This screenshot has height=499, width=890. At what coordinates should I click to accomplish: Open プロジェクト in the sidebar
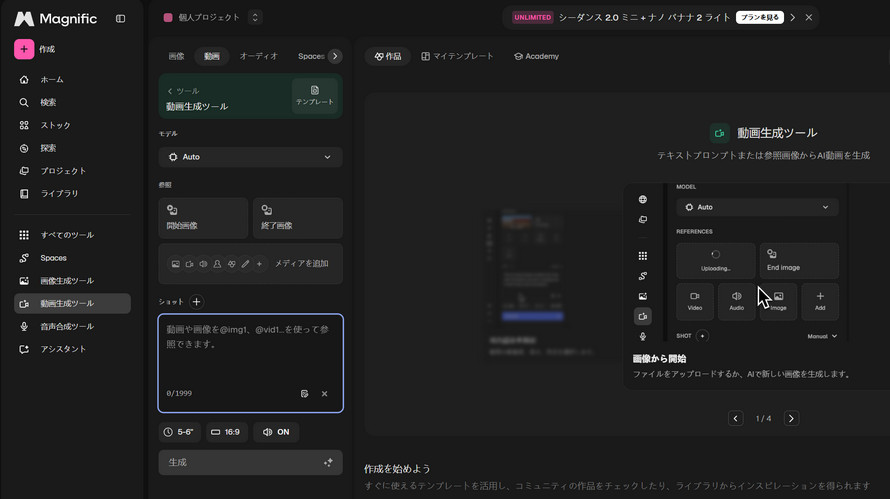(72, 171)
